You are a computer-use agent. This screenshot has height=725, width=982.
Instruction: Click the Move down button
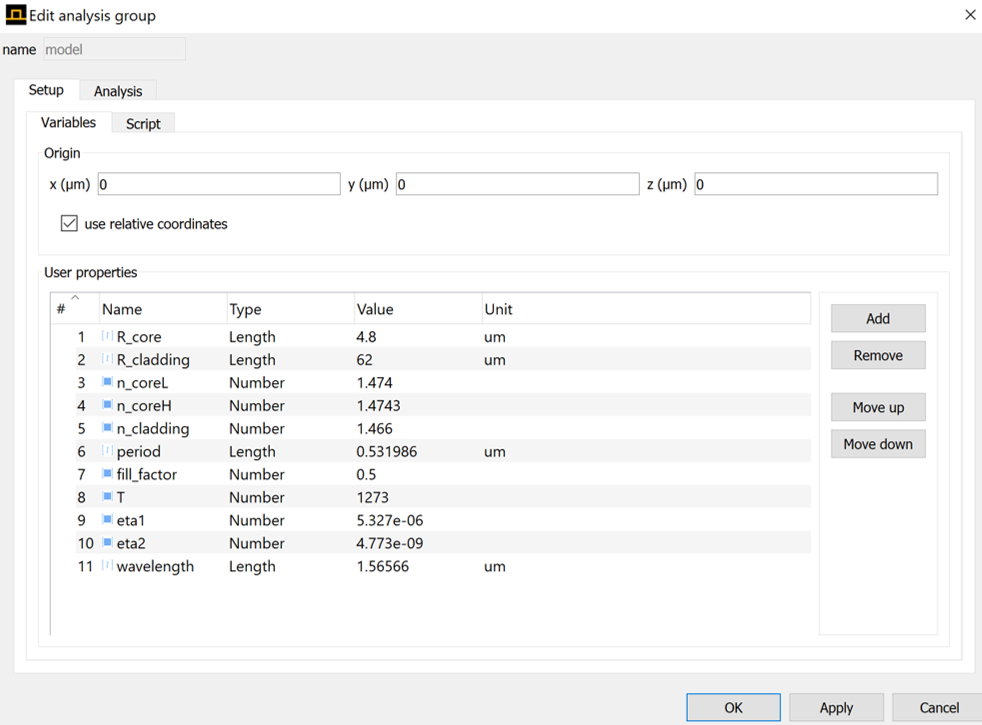878,444
